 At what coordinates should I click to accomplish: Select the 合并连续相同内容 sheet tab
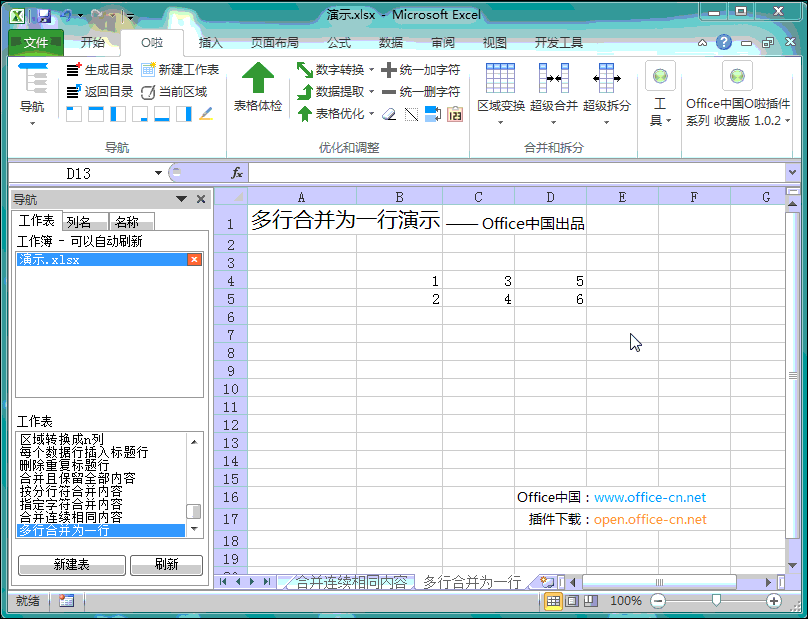click(350, 582)
